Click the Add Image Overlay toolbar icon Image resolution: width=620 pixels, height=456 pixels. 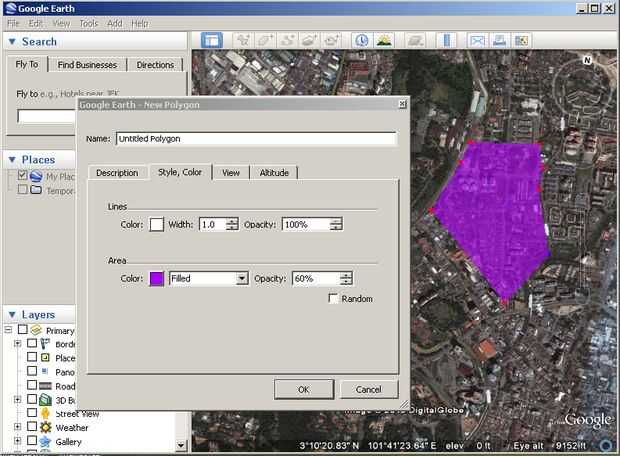click(310, 40)
